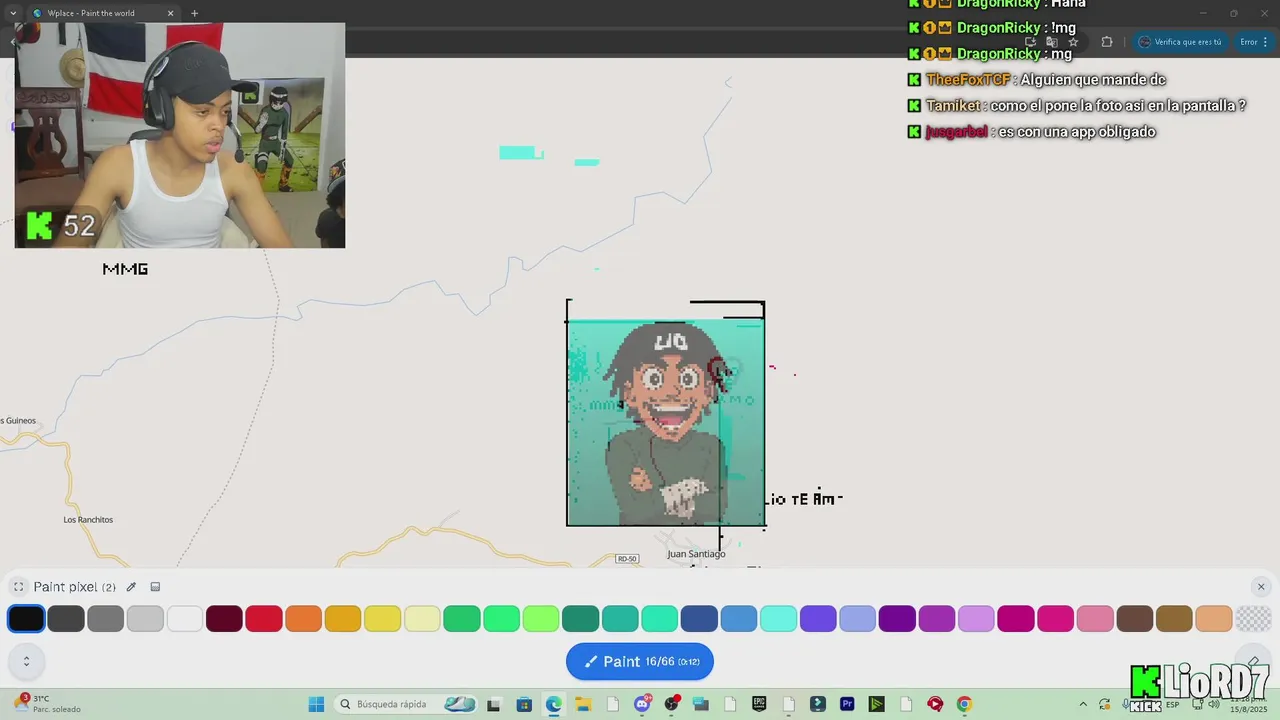Viewport: 1280px width, 720px height.
Task: Pick the white color swatch
Action: pyautogui.click(x=185, y=619)
